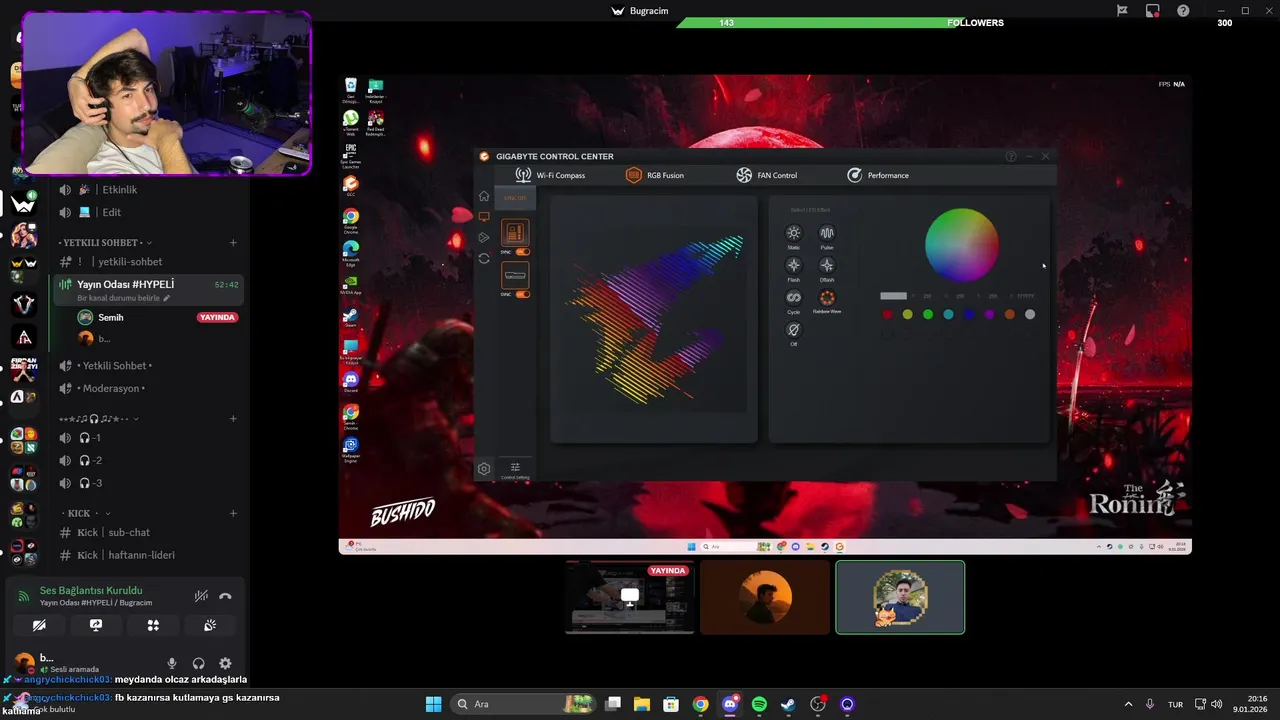Switch to the FAN Control tab
This screenshot has width=1280, height=720.
[x=766, y=175]
